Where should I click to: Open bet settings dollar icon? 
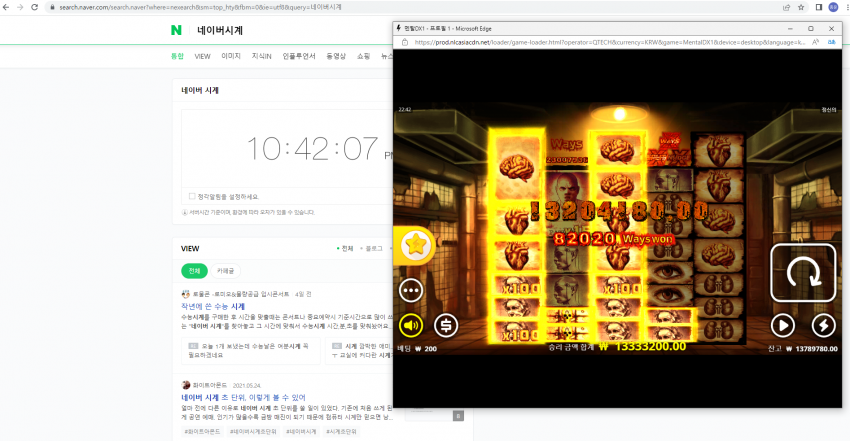tap(446, 326)
